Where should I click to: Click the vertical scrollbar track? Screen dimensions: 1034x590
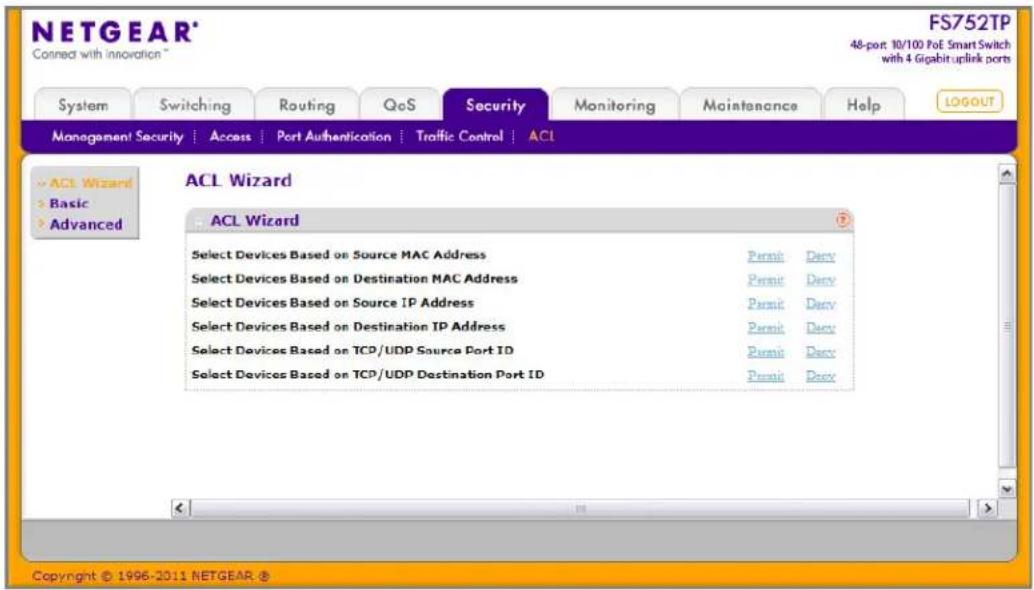pyautogui.click(x=1007, y=326)
